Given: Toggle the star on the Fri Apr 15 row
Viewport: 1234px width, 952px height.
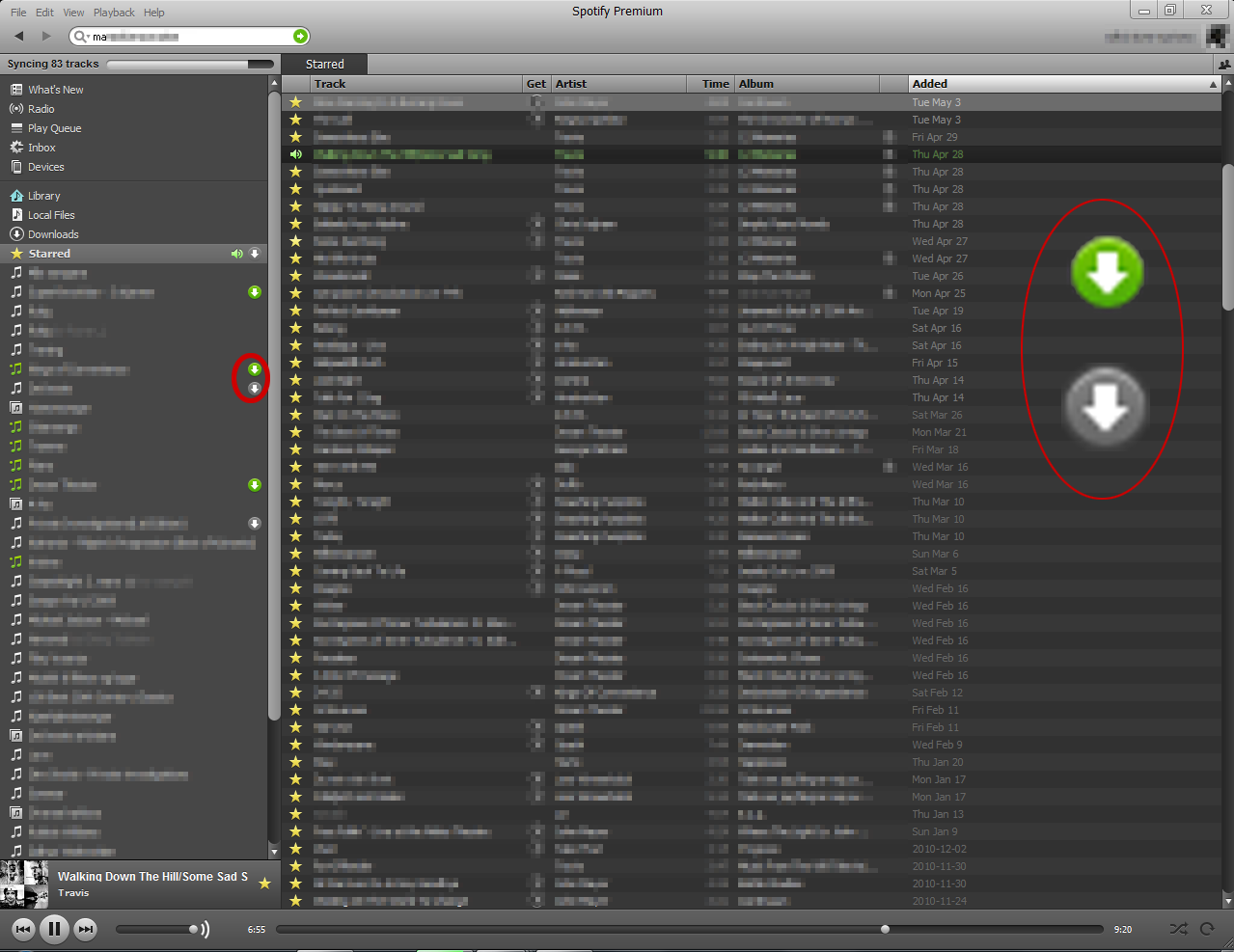Looking at the screenshot, I should (295, 363).
